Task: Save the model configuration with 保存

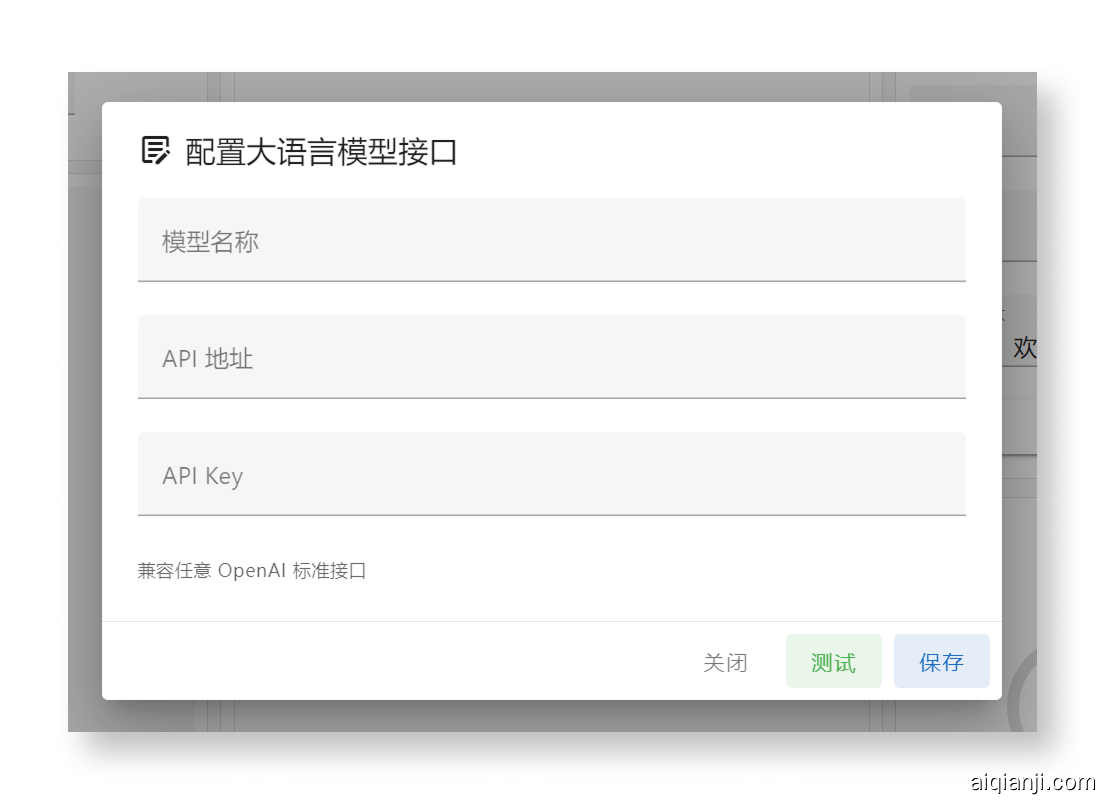Action: point(940,661)
